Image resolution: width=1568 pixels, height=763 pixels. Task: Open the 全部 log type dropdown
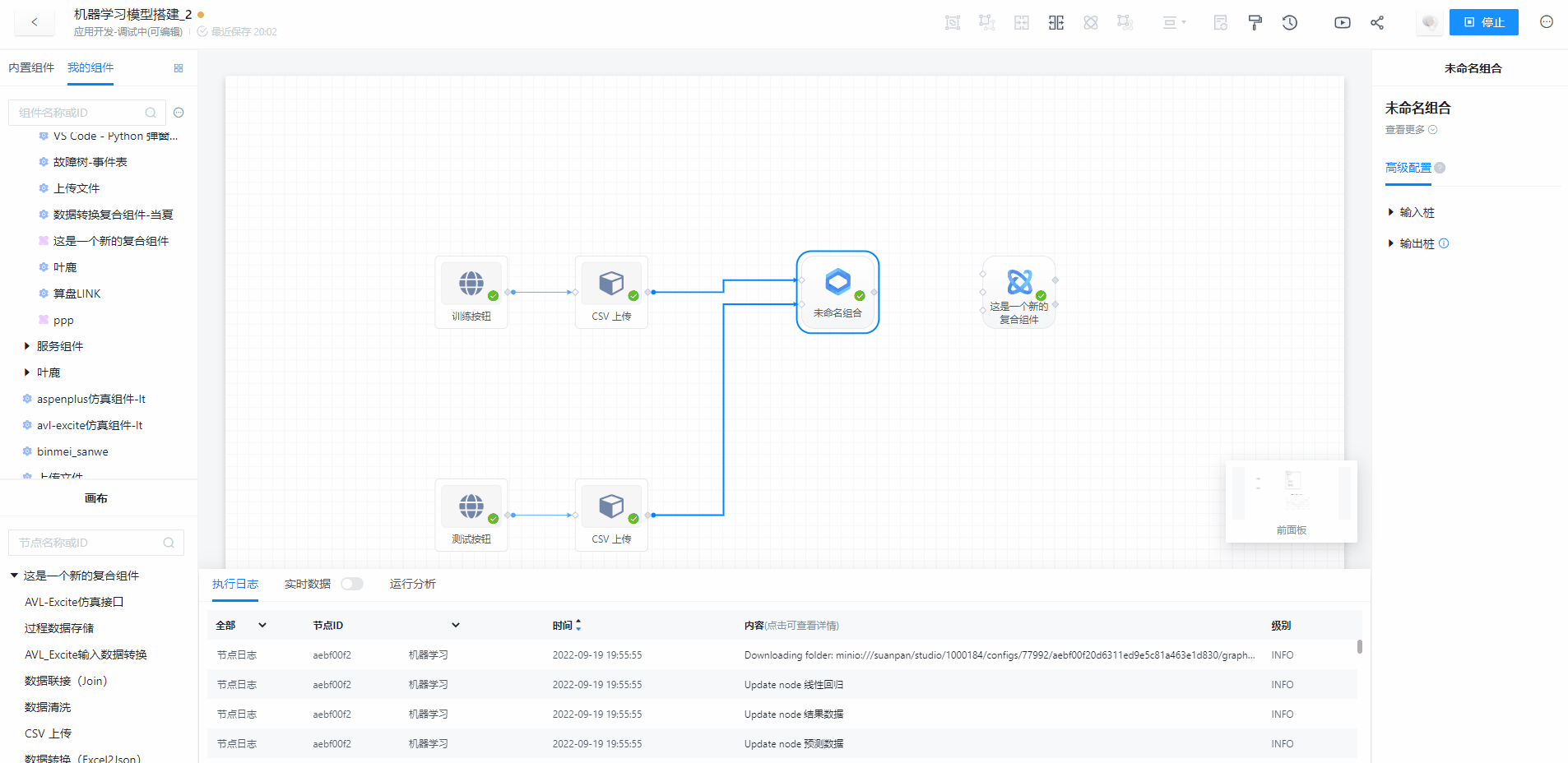tap(262, 626)
